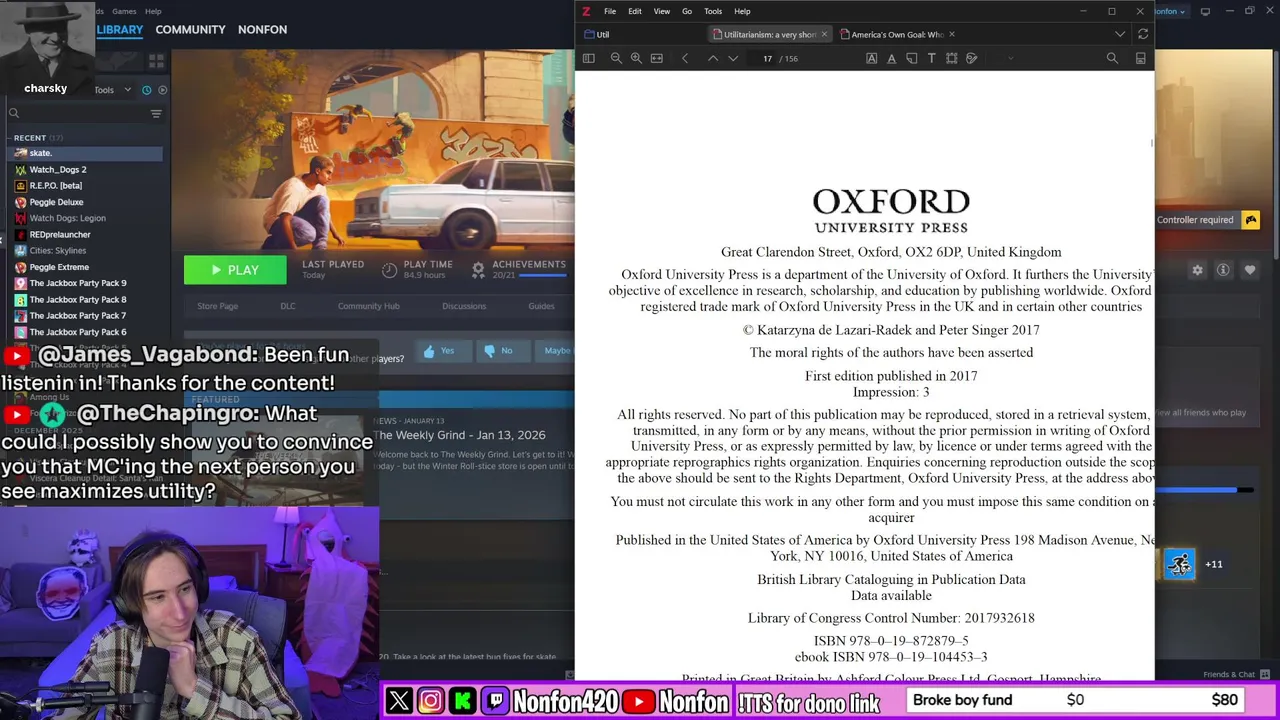Image resolution: width=1280 pixels, height=720 pixels.
Task: Open the Zotero File menu
Action: [x=610, y=11]
